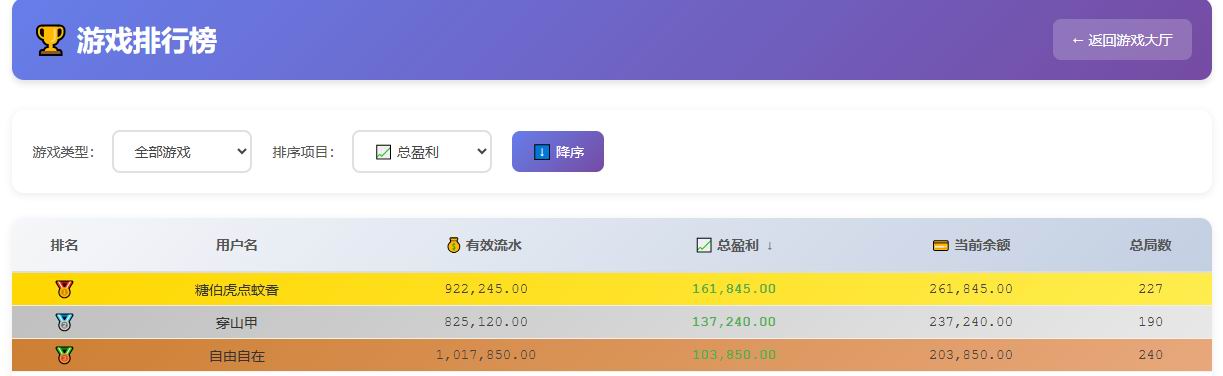The width and height of the screenshot is (1223, 376).
Task: Click the 203,850.00 balance value
Action: click(x=971, y=355)
